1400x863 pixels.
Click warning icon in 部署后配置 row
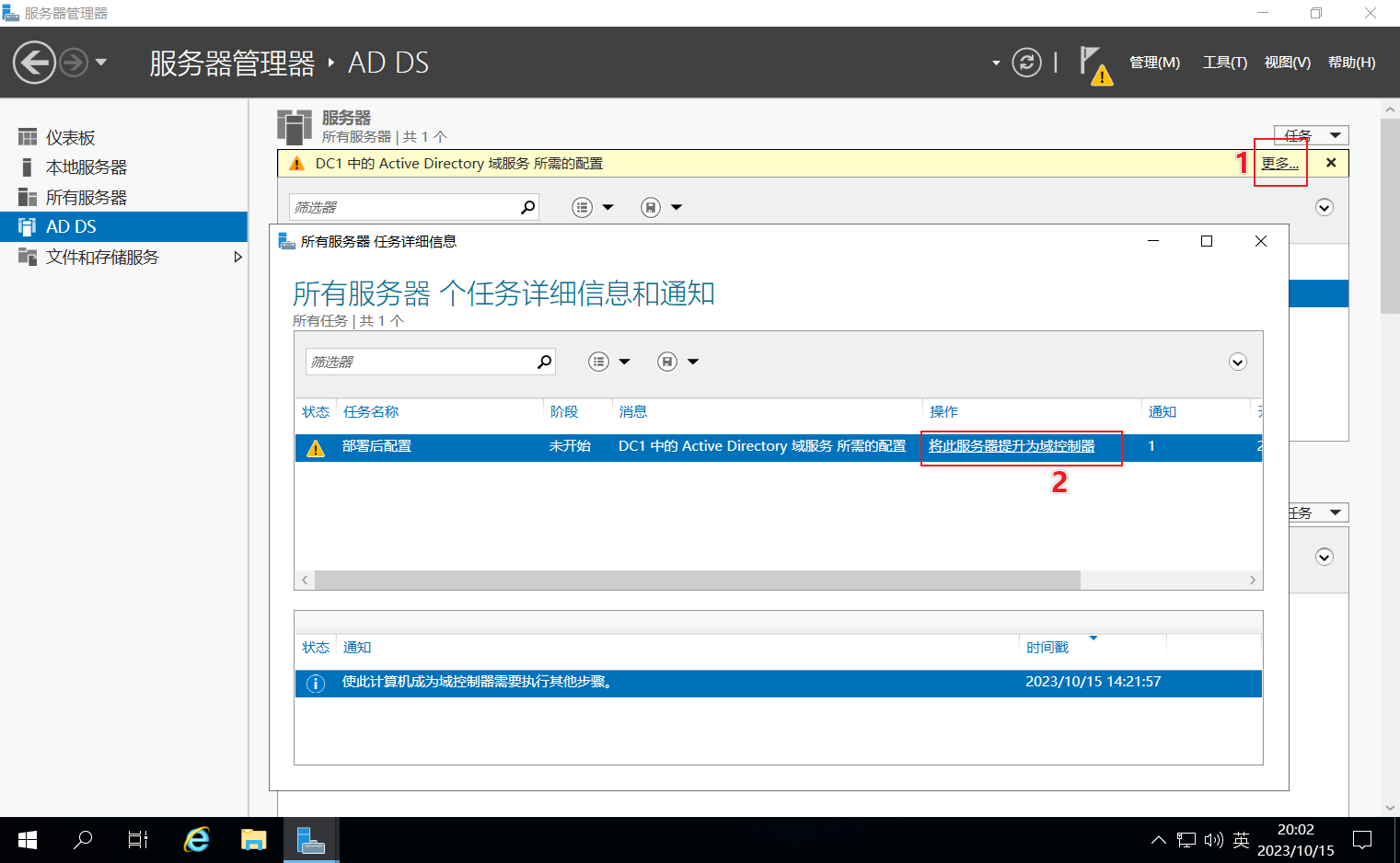click(316, 448)
